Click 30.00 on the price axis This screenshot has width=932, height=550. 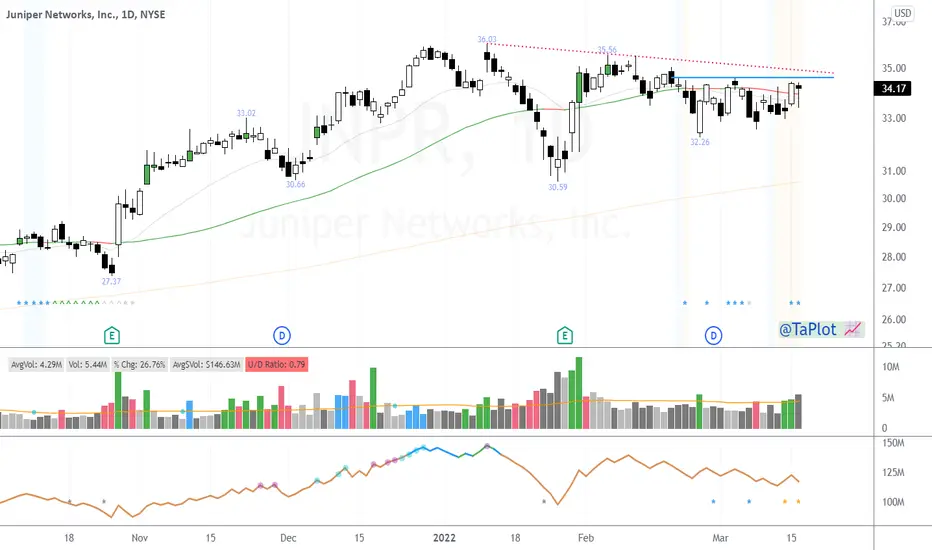click(894, 199)
